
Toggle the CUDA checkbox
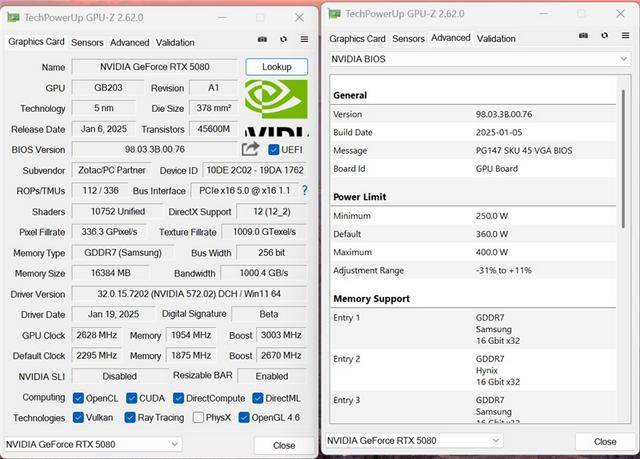pyautogui.click(x=131, y=398)
